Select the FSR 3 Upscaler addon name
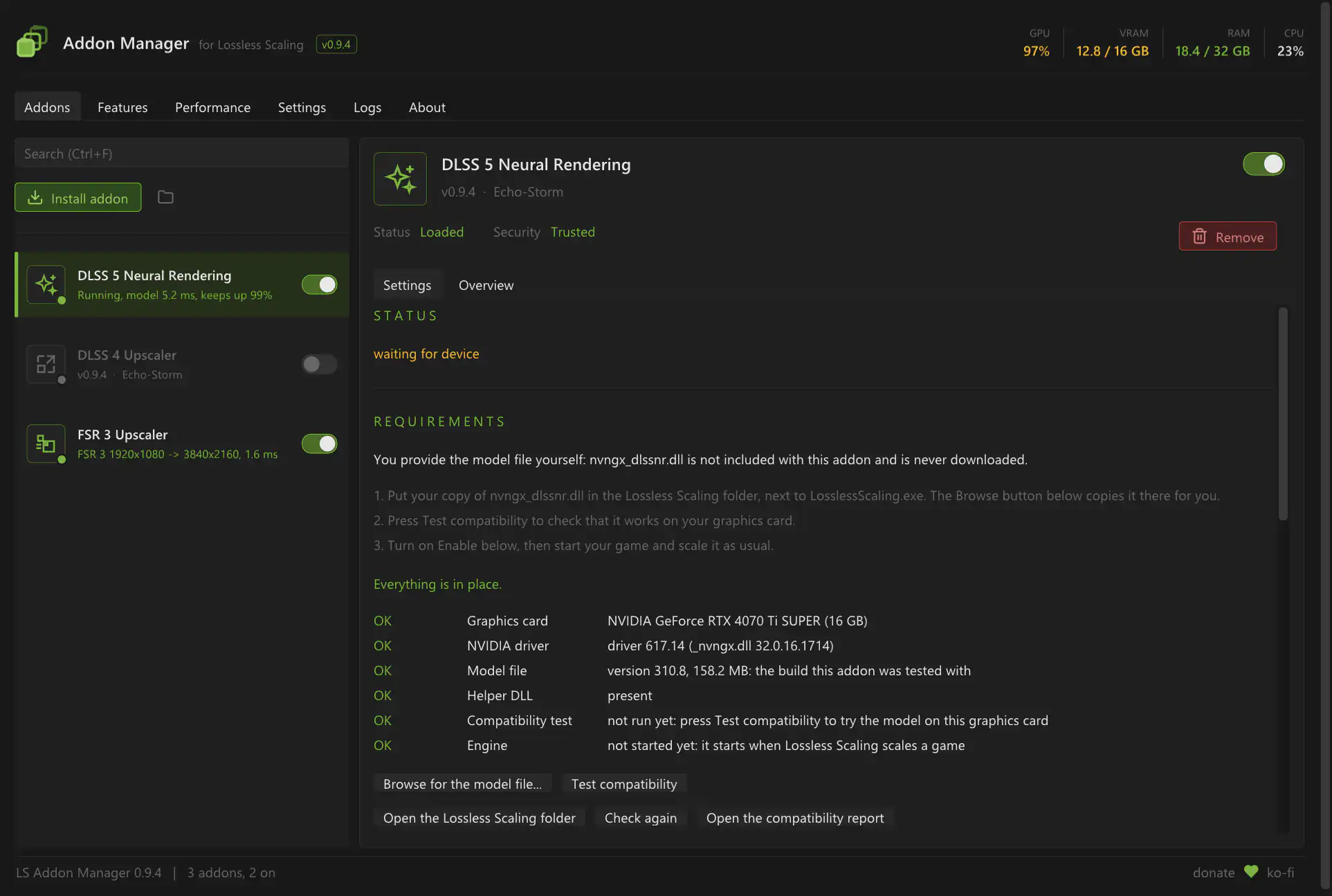This screenshot has width=1332, height=896. pyautogui.click(x=122, y=435)
